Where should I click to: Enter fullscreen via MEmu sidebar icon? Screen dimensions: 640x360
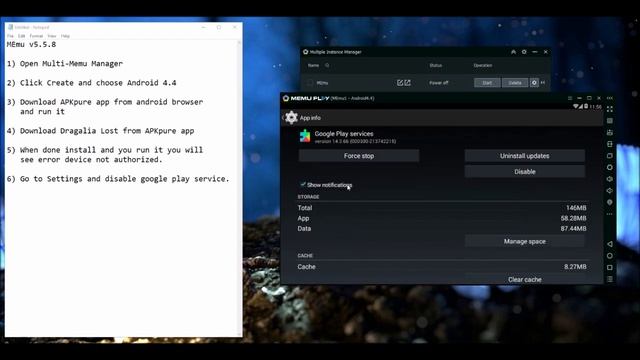coord(609,109)
